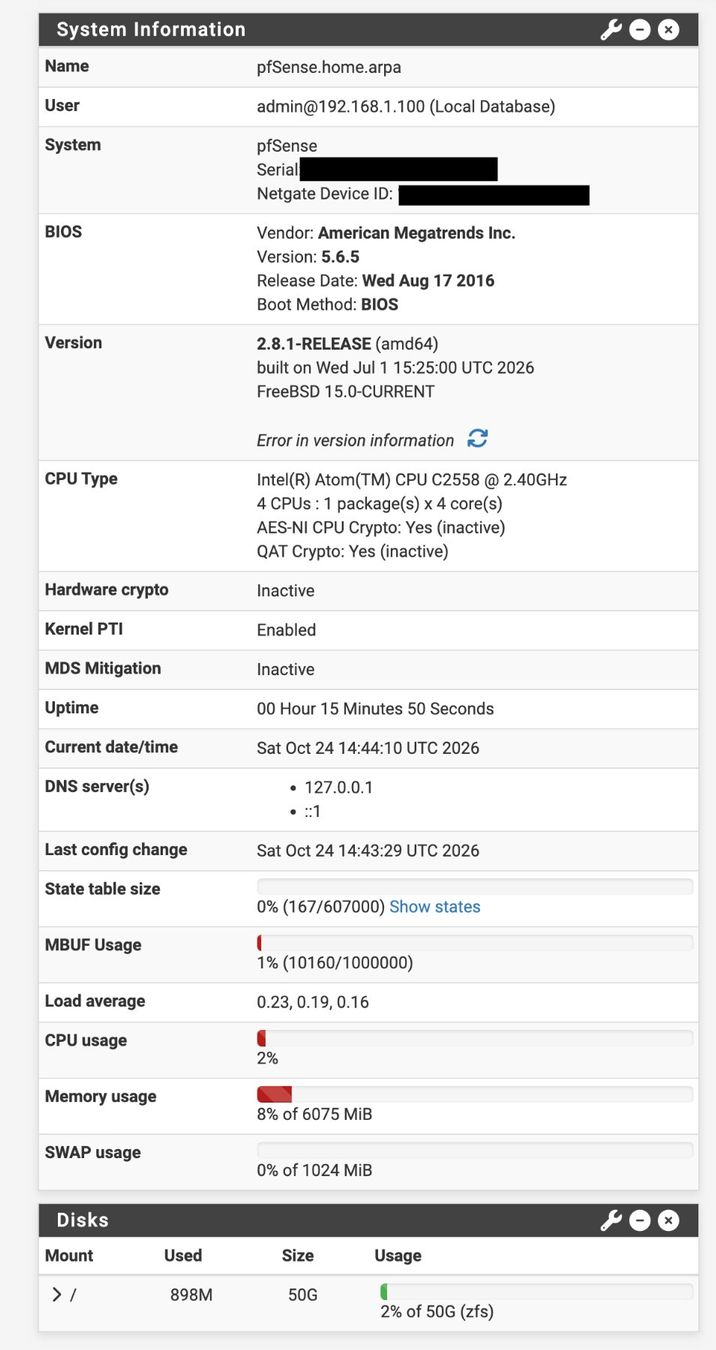Select the Hardware crypto label
This screenshot has height=1350, width=716.
tap(107, 590)
